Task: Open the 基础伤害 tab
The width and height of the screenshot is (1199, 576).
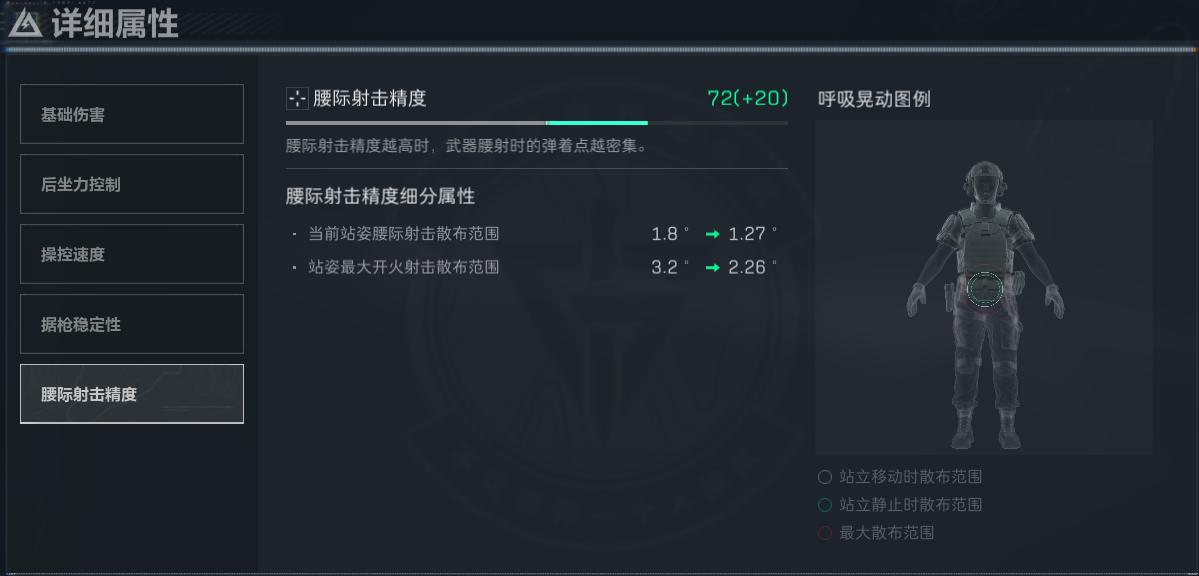Action: pos(132,114)
